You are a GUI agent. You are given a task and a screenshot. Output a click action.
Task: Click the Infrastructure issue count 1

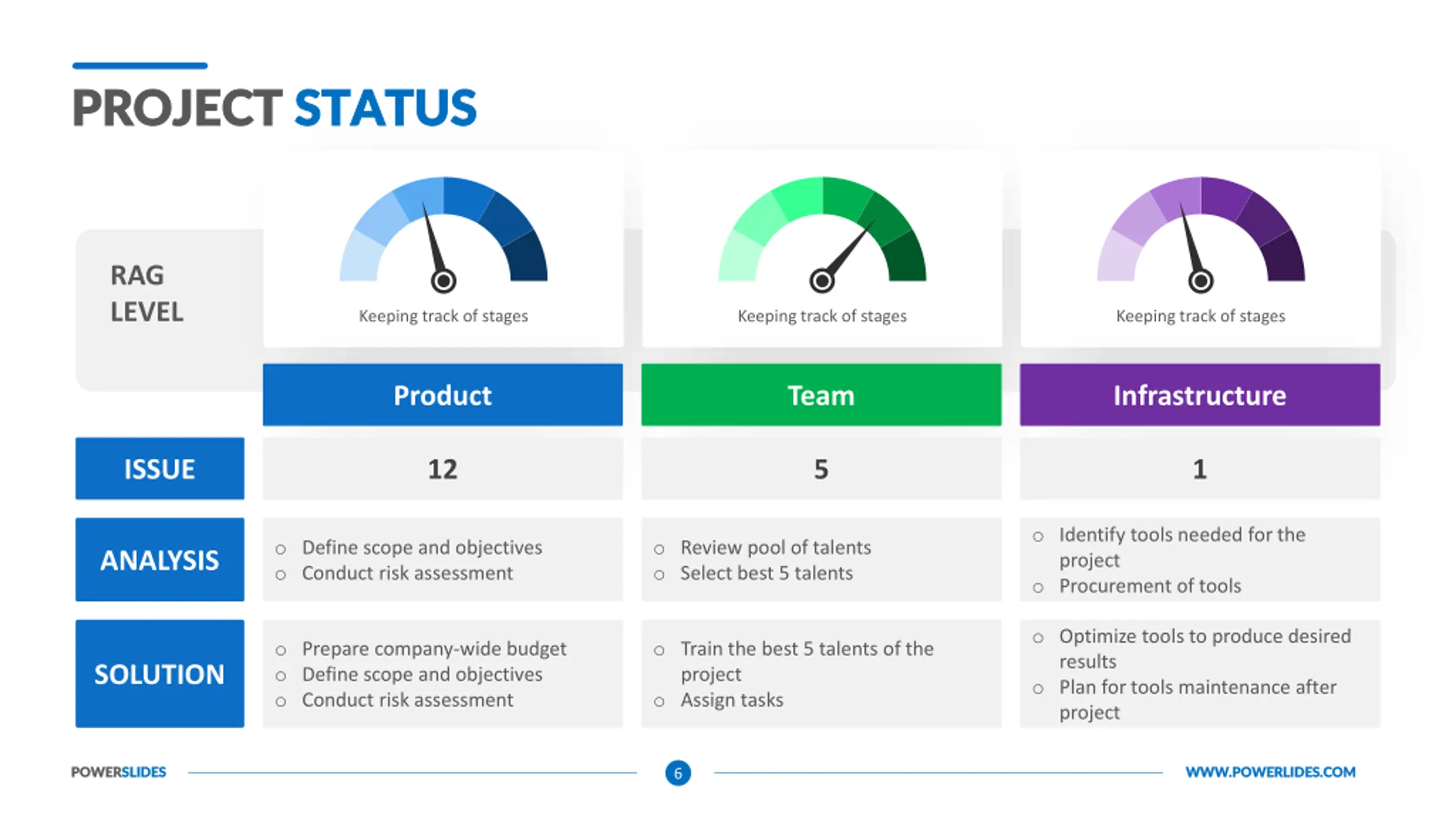coord(1199,469)
